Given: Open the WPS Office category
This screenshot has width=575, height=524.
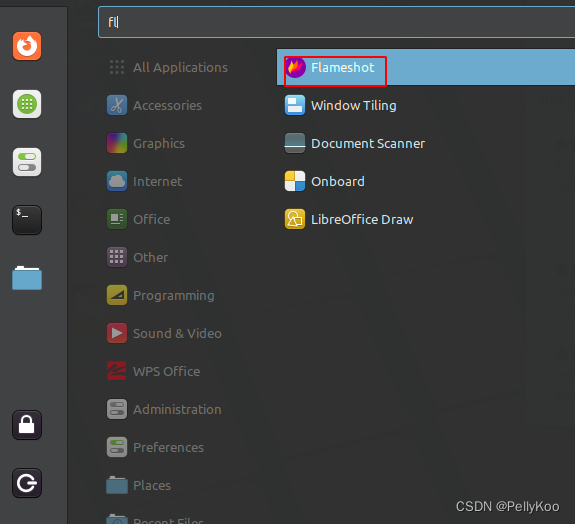Looking at the screenshot, I should click(167, 371).
